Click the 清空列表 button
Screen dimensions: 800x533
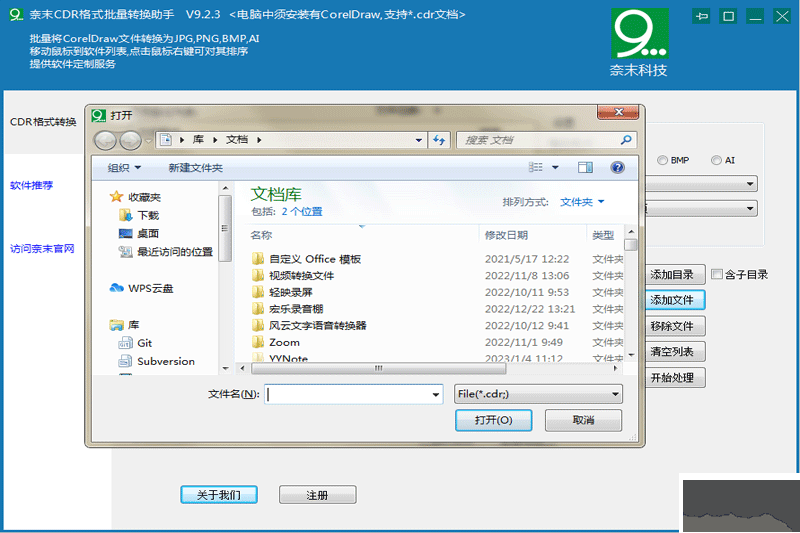674,352
